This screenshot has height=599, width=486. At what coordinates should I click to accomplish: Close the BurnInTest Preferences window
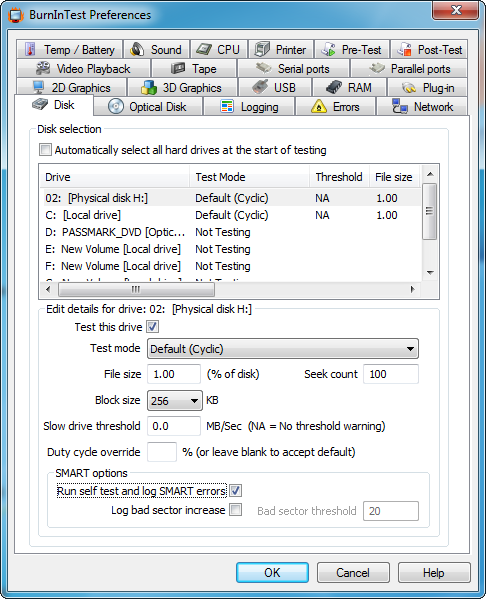click(456, 10)
